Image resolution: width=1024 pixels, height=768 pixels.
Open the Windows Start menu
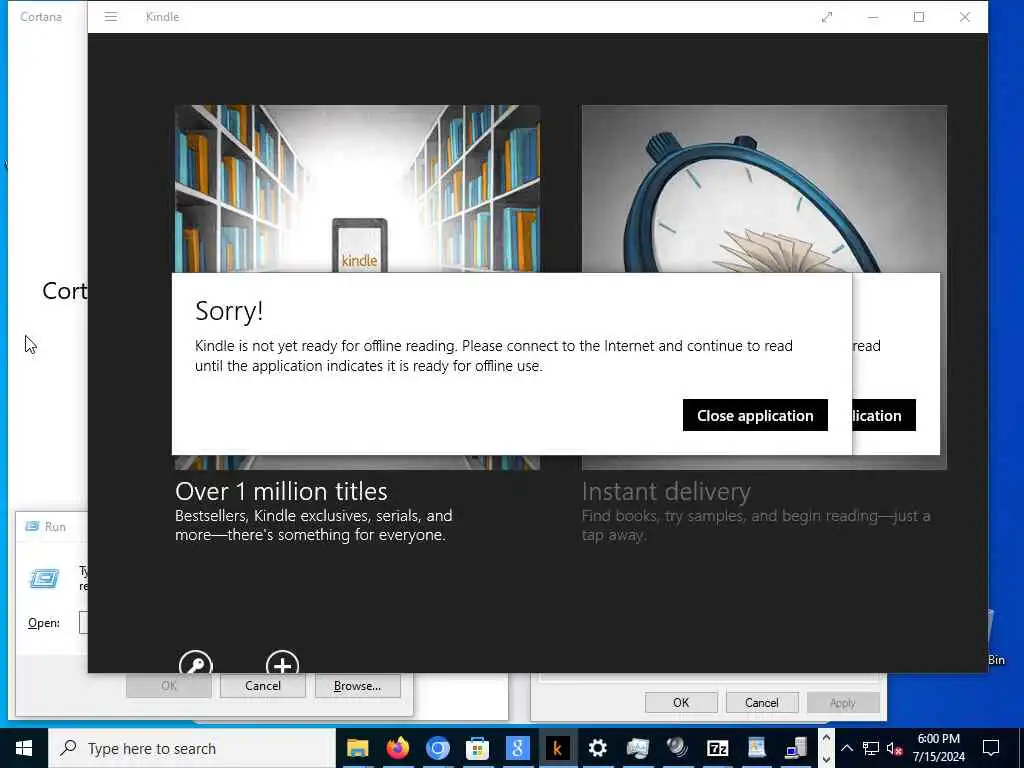(x=24, y=748)
